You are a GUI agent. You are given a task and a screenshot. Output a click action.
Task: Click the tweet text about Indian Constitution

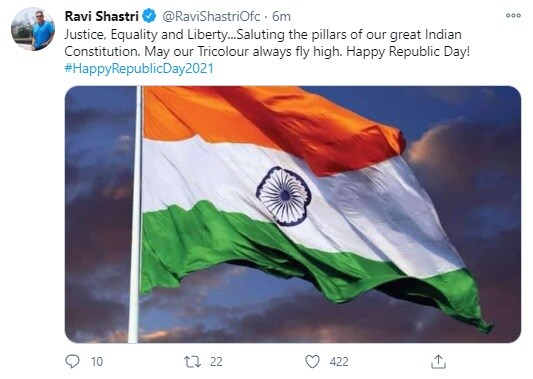click(x=267, y=43)
